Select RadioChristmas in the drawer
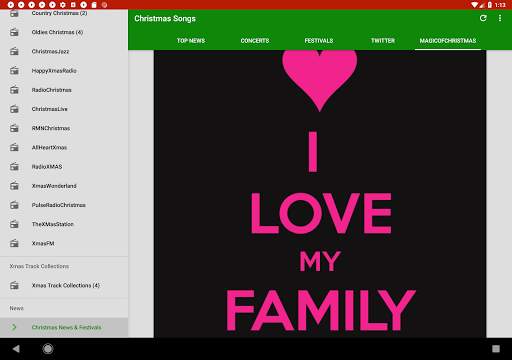 tap(64, 90)
